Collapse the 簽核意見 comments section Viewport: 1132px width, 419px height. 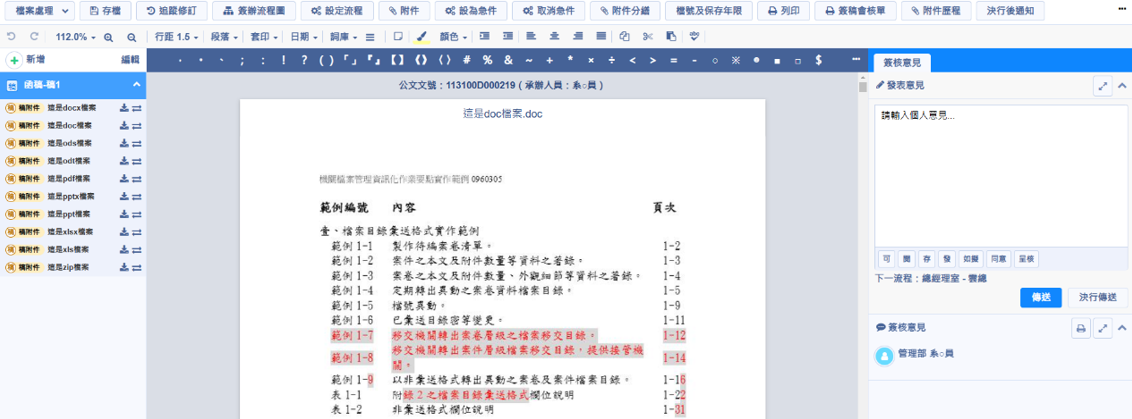coord(1122,328)
